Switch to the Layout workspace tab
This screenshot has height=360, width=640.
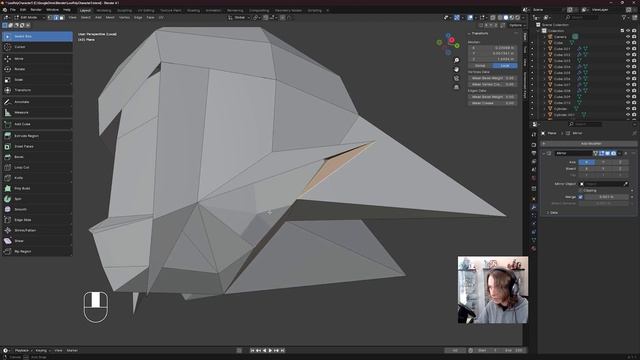pos(85,10)
